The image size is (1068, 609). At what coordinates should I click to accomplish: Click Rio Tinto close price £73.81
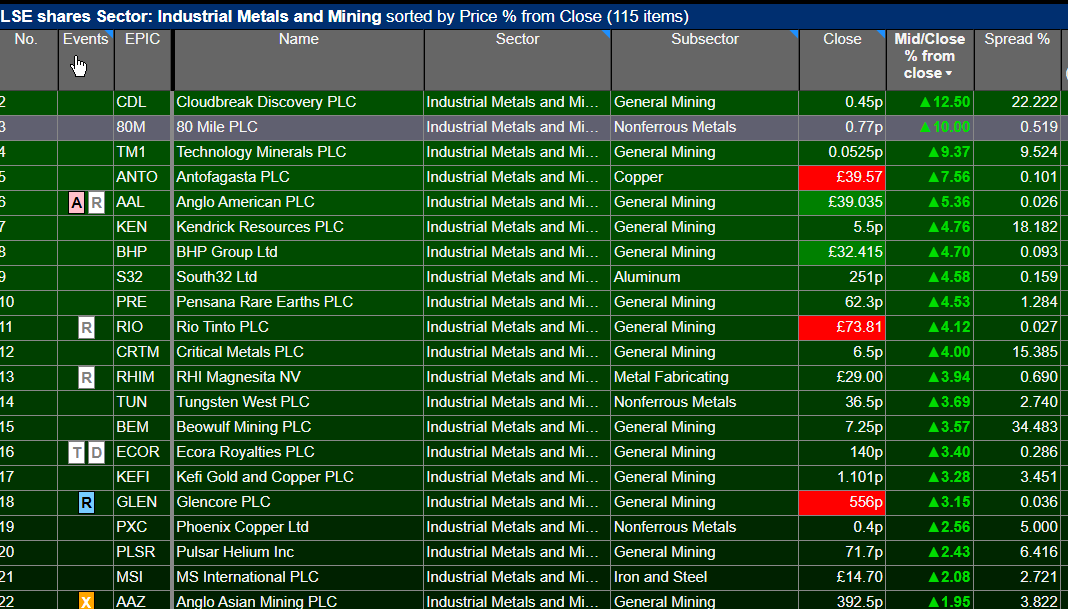(842, 328)
